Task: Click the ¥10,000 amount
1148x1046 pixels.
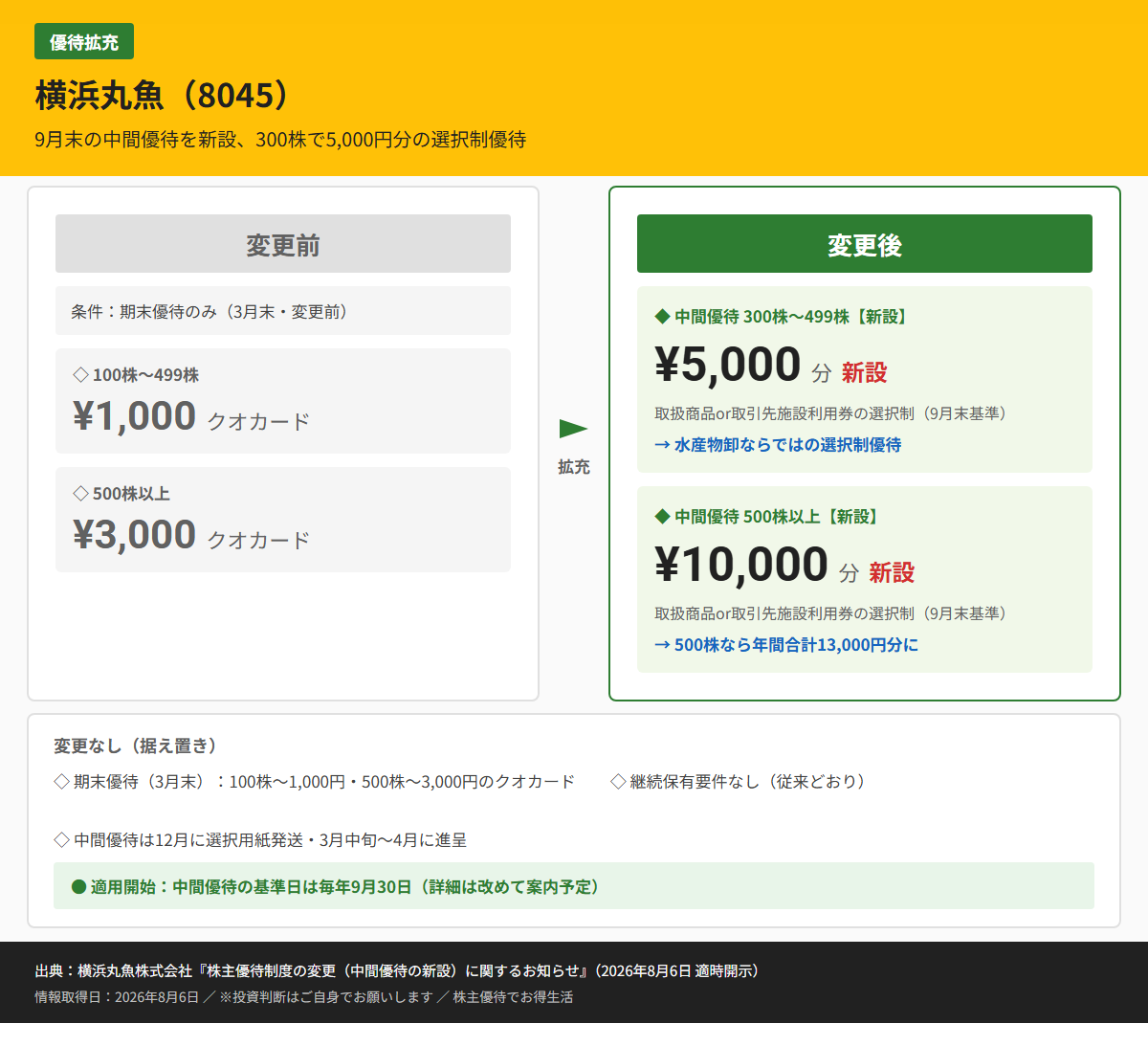Action: [741, 565]
